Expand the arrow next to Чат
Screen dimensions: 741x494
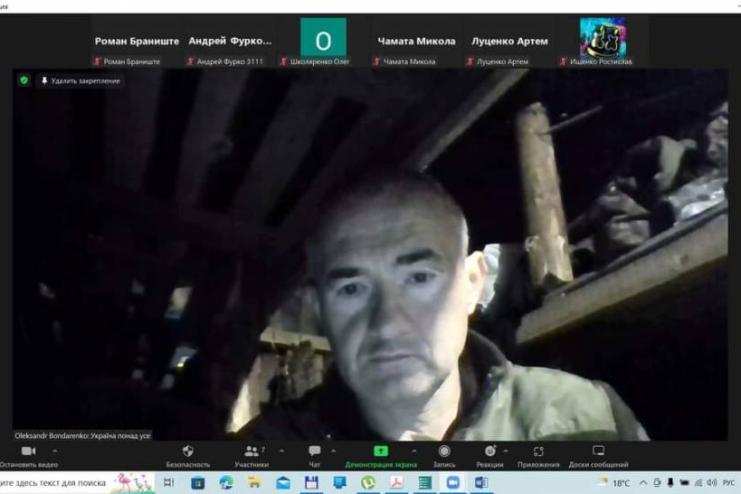point(333,451)
